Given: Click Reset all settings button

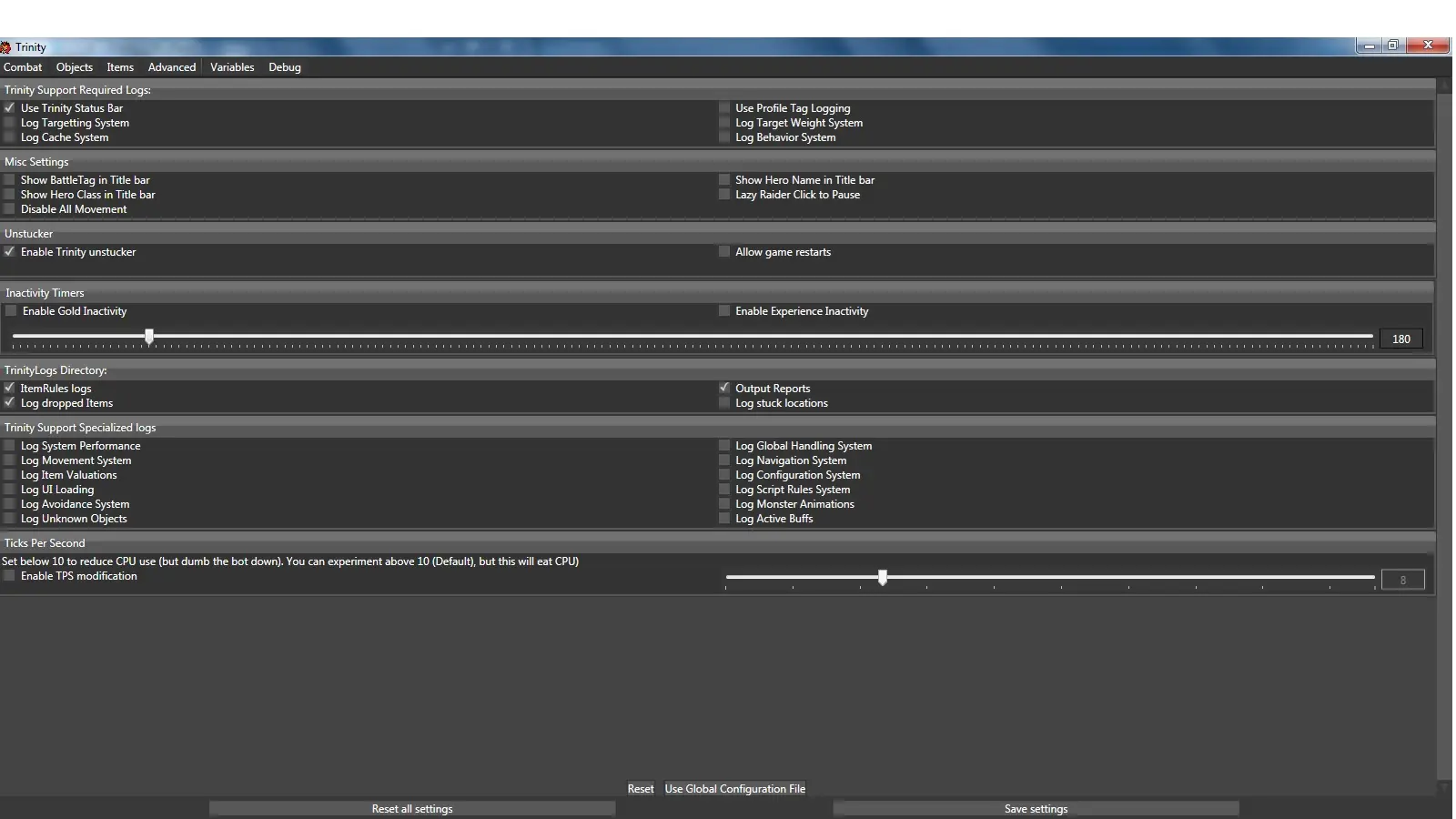Looking at the screenshot, I should (x=412, y=808).
